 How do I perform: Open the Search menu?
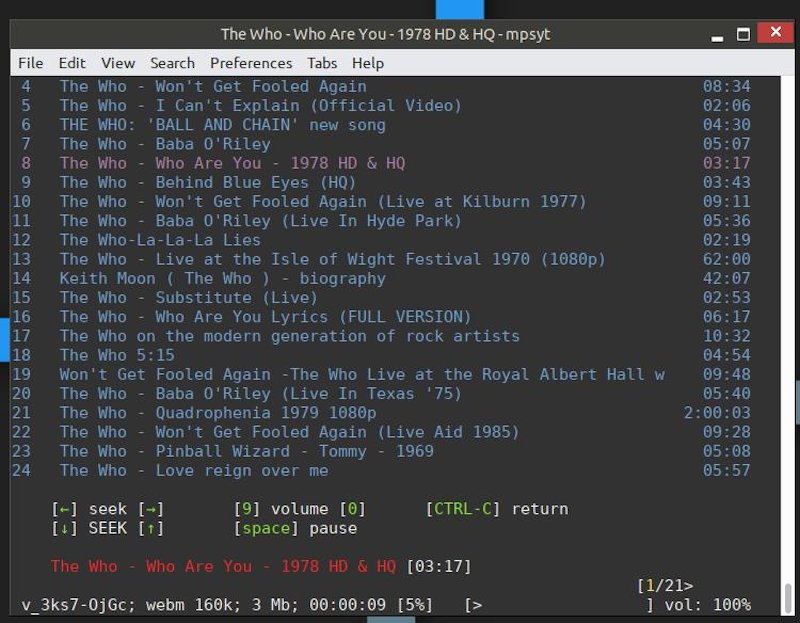pos(172,63)
